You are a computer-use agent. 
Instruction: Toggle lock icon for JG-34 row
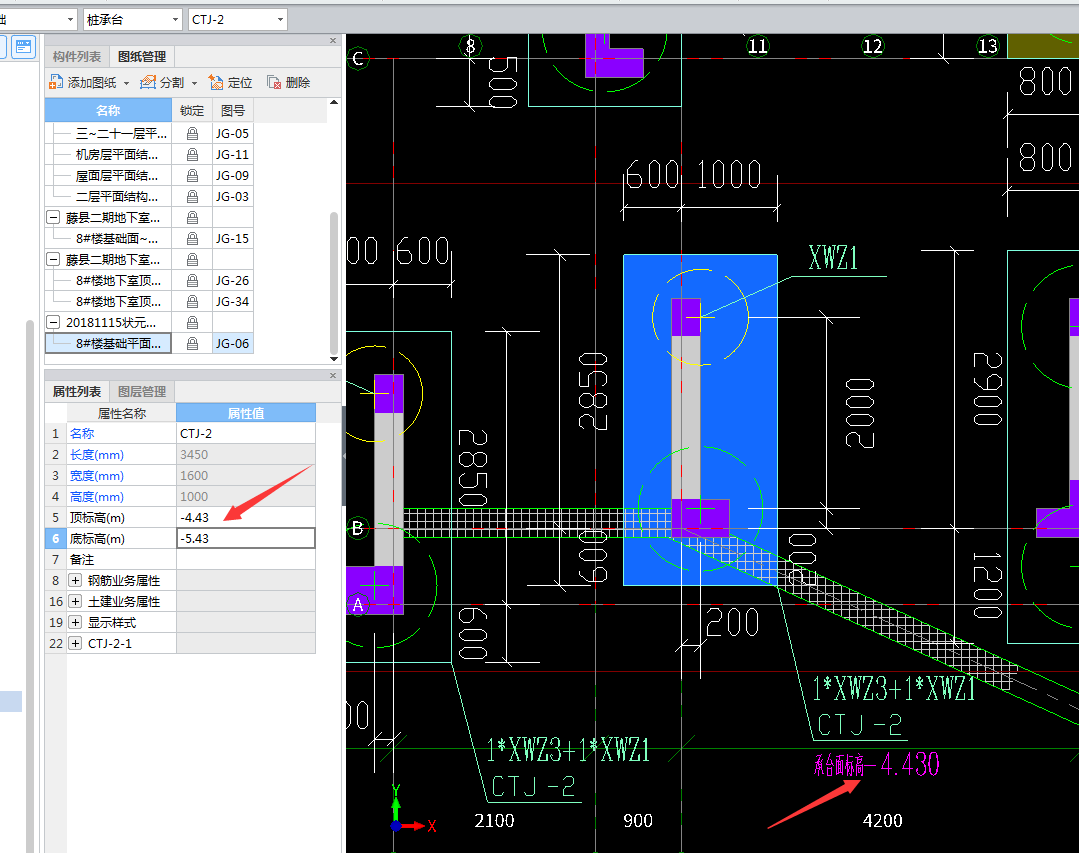[192, 301]
